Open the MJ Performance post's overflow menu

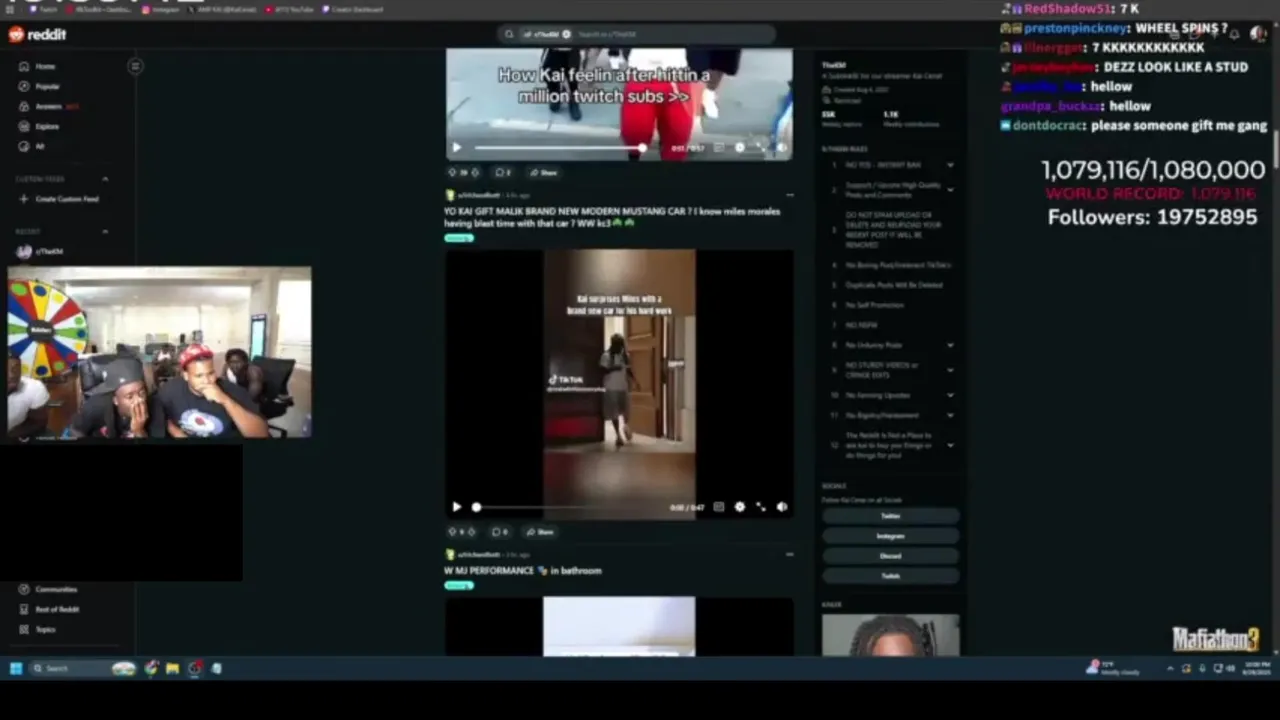[789, 554]
